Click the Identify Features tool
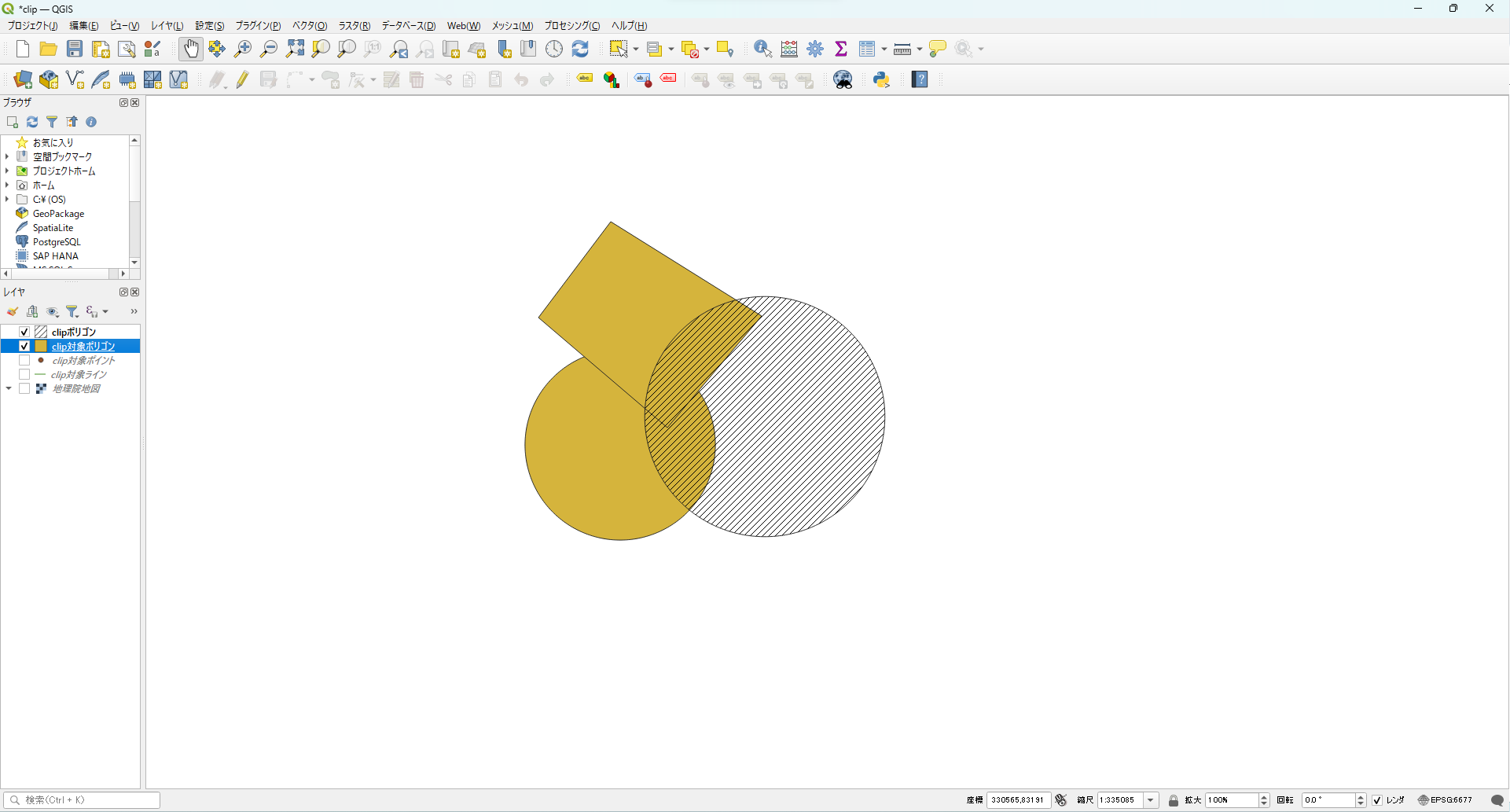Viewport: 1510px width, 812px height. pyautogui.click(x=762, y=49)
